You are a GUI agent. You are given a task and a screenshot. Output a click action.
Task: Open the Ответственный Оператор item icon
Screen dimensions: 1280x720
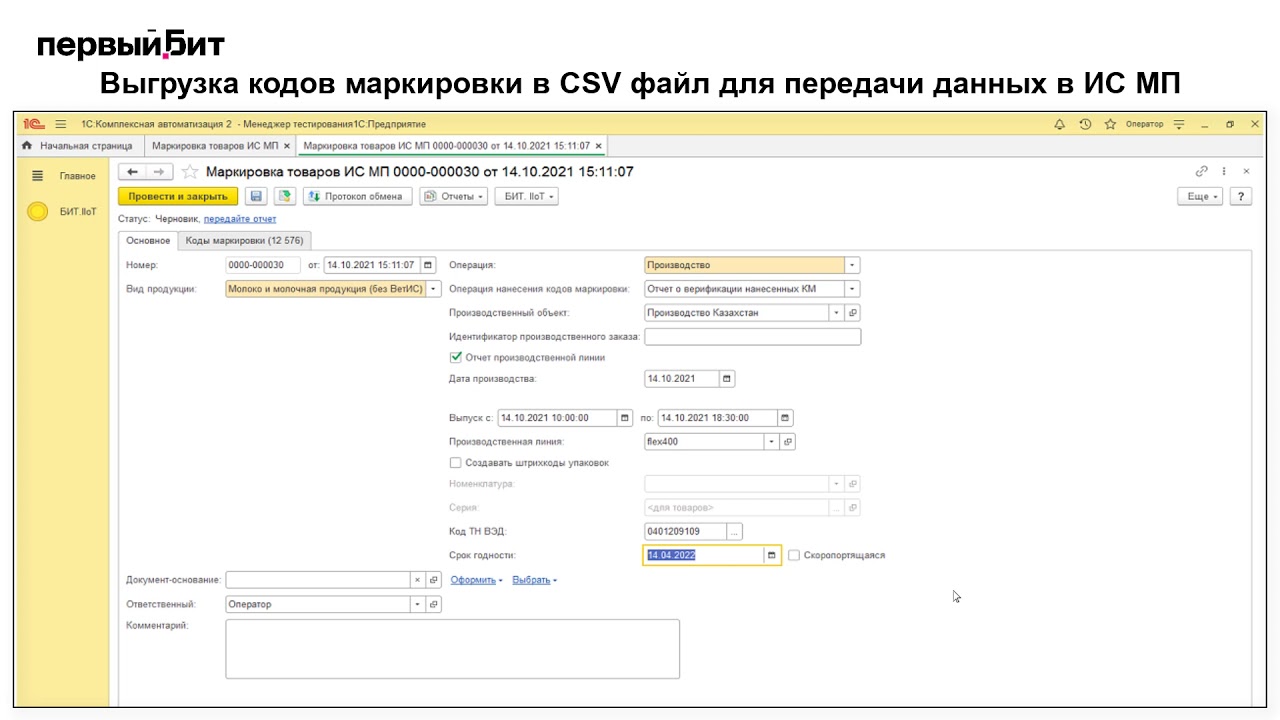click(x=434, y=604)
